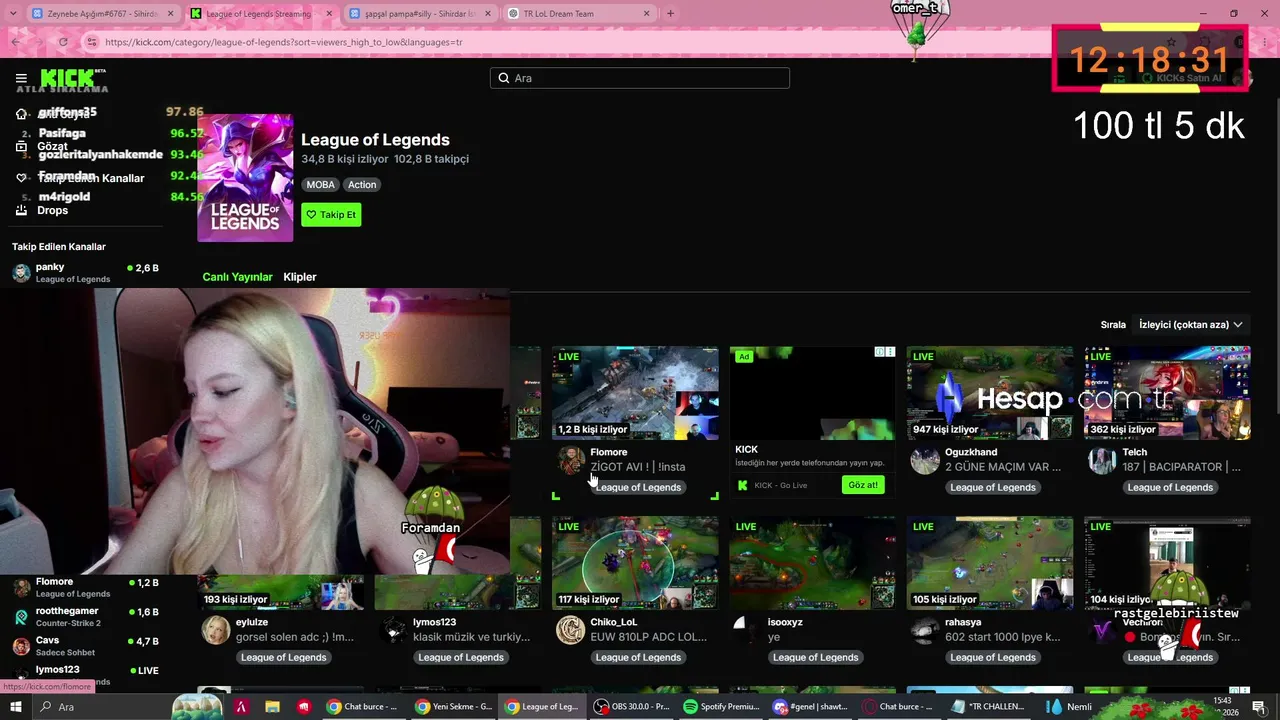Click the green Göz at! ad button

point(863,485)
